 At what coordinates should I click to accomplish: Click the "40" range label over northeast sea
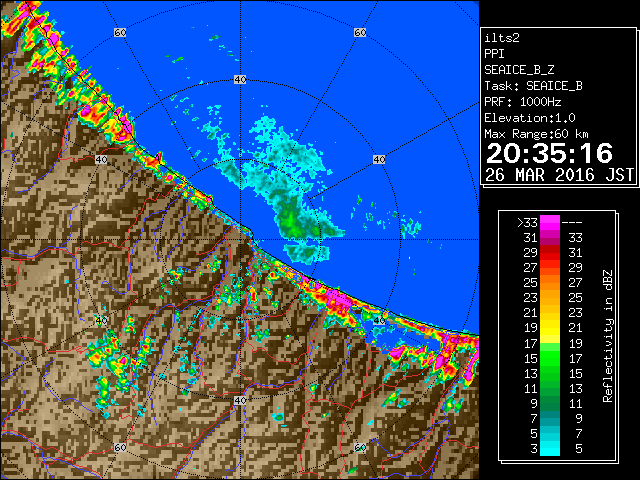379,160
